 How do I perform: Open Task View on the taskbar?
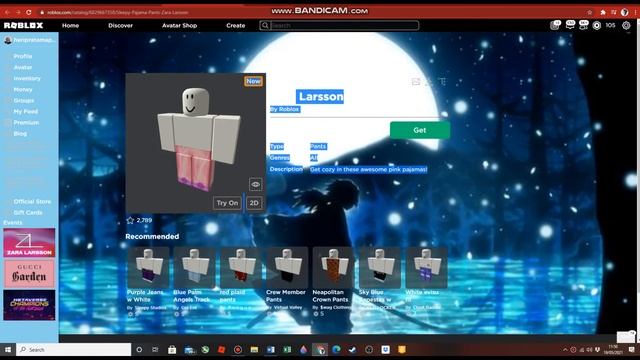(155, 349)
